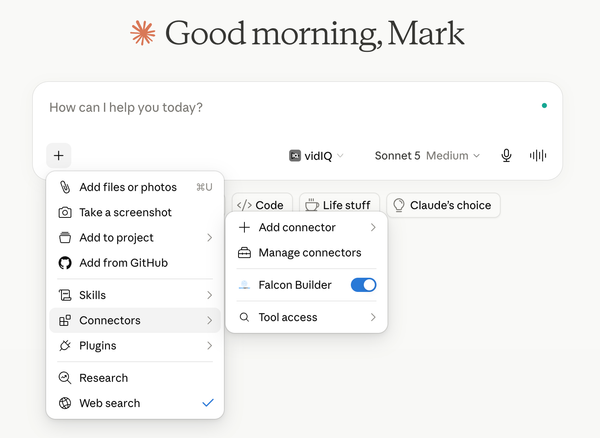Click the Web search globe icon
This screenshot has height=438, width=600.
(x=65, y=403)
